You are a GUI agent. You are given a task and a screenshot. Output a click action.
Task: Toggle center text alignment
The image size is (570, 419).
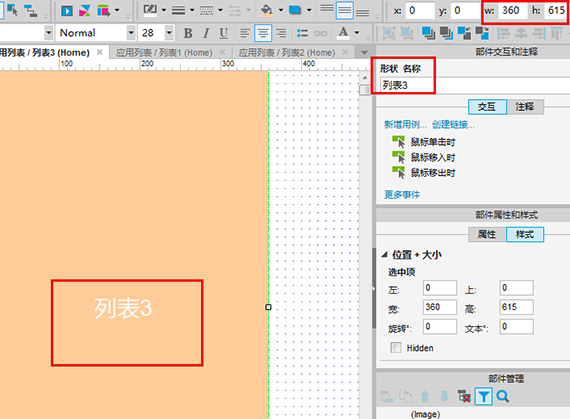(x=263, y=33)
